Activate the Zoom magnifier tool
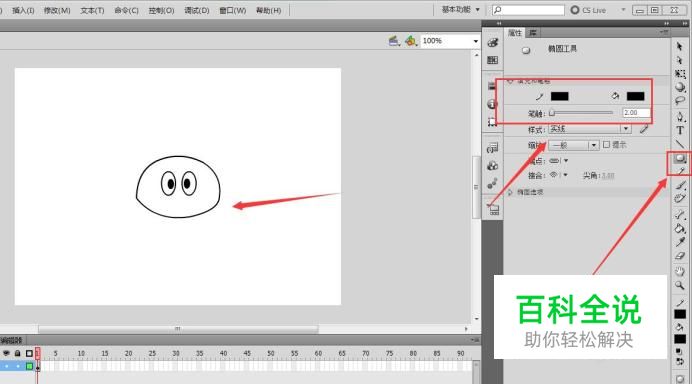 coord(680,286)
